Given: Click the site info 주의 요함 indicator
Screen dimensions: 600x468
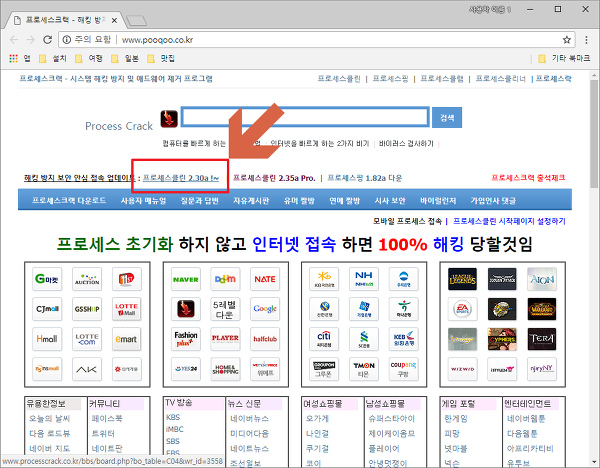Looking at the screenshot, I should (86, 39).
